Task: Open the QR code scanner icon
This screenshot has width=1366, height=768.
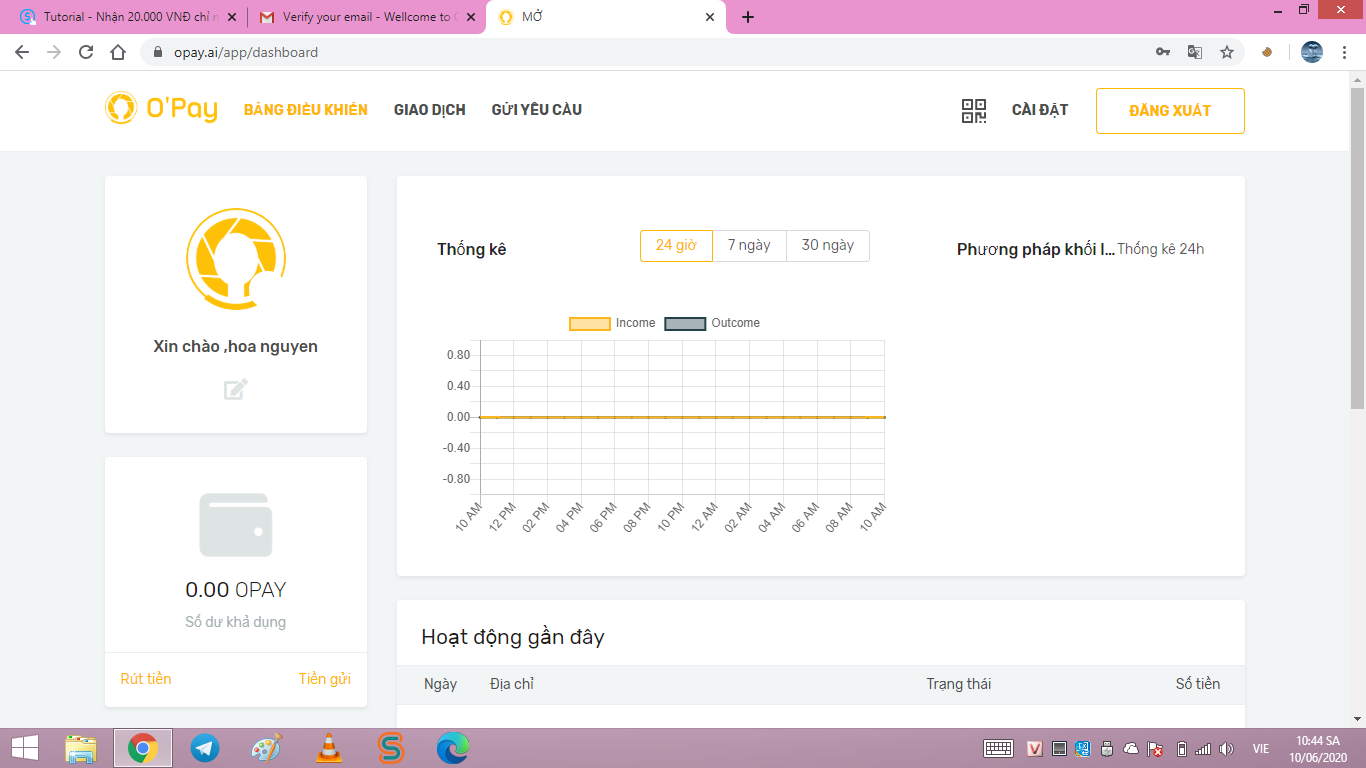Action: (x=973, y=111)
